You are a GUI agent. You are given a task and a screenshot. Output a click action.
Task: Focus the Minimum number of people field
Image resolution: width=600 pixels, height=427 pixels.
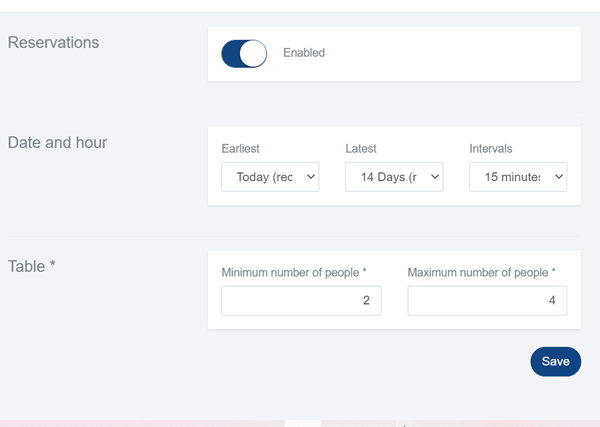pos(301,300)
